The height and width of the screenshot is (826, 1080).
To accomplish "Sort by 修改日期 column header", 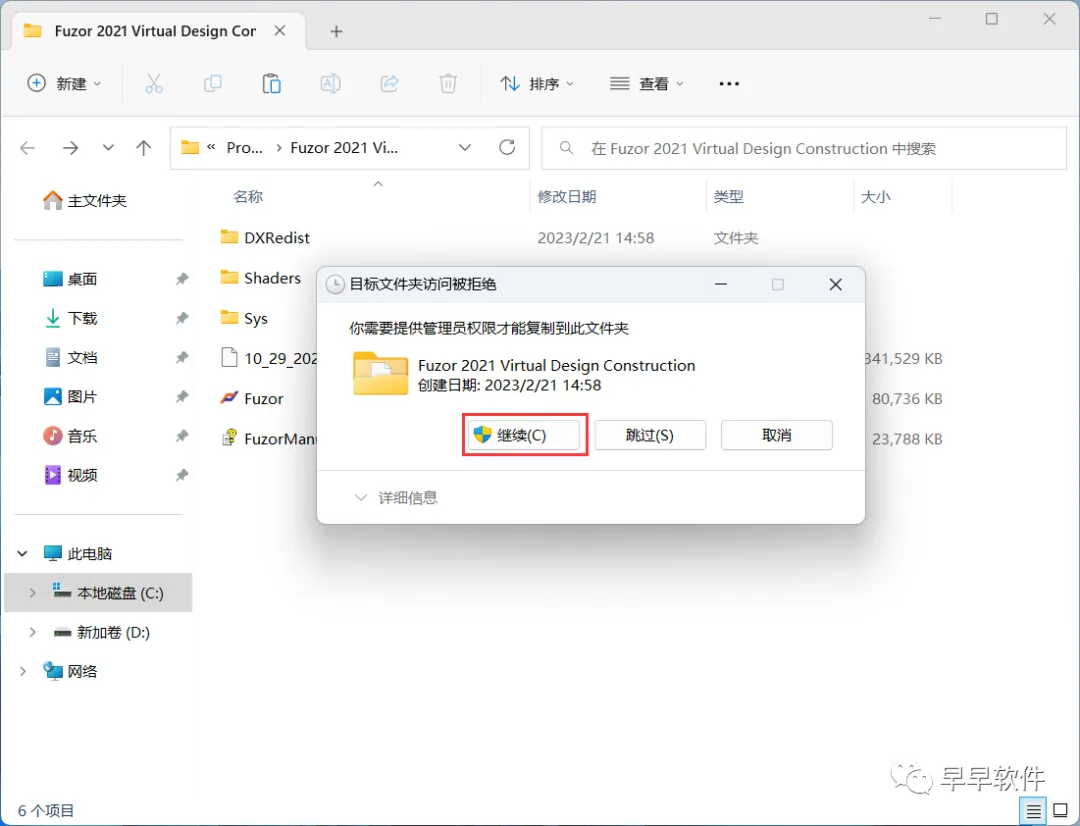I will coord(566,197).
